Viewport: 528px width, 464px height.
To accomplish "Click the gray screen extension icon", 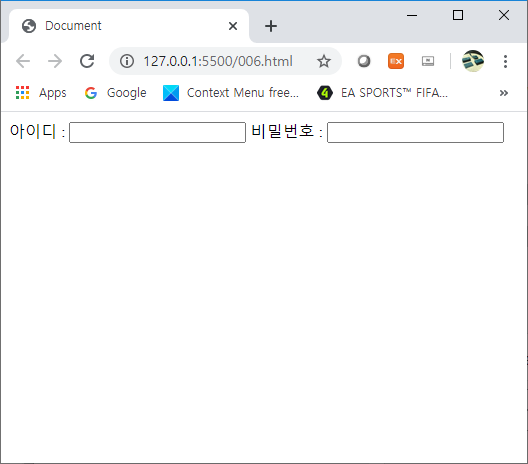I will (x=428, y=61).
